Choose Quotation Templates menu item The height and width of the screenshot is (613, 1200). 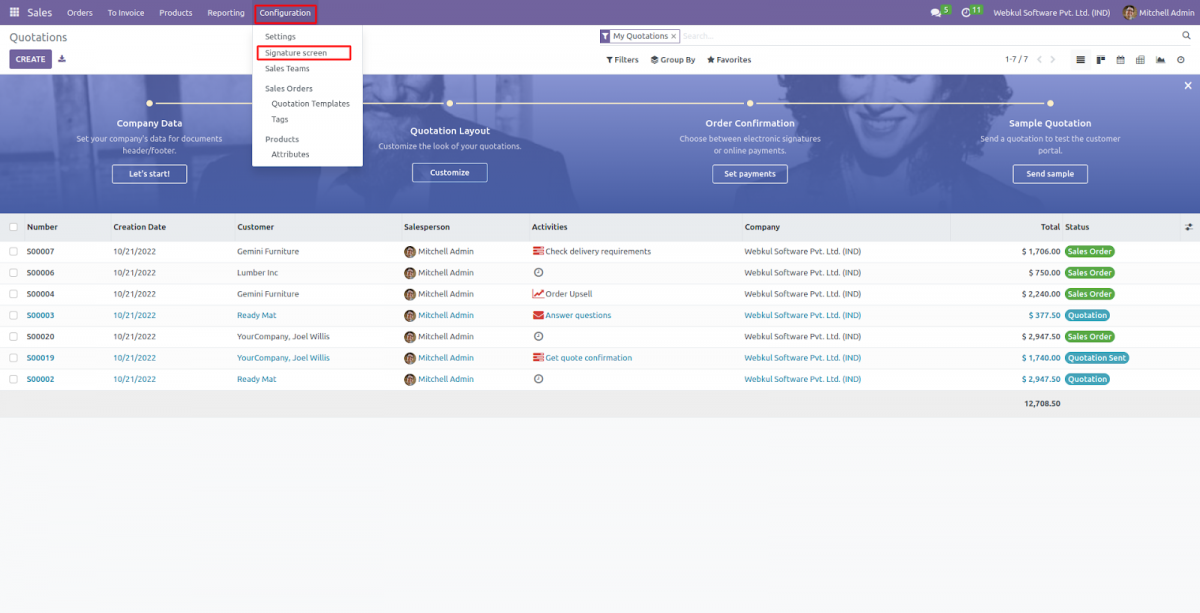point(311,104)
